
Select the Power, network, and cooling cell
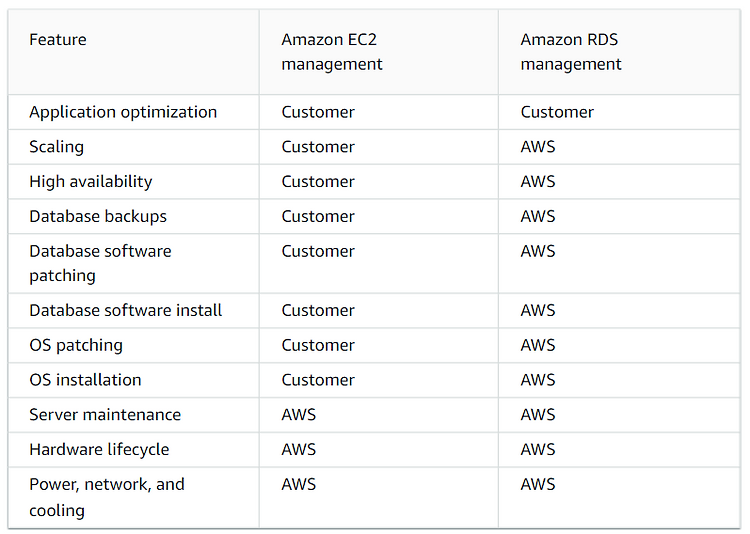pyautogui.click(x=107, y=497)
